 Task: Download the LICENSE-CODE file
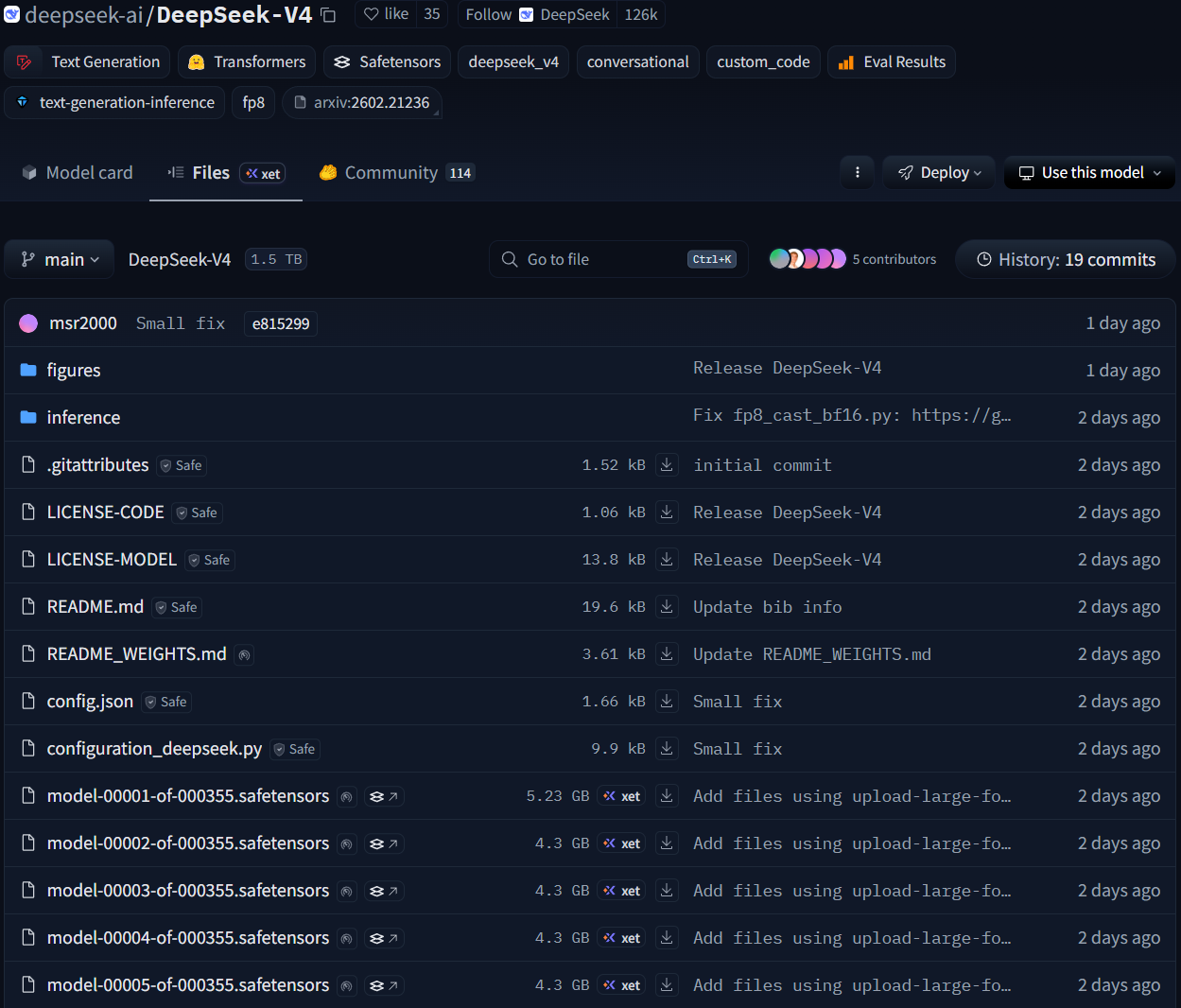coord(667,512)
